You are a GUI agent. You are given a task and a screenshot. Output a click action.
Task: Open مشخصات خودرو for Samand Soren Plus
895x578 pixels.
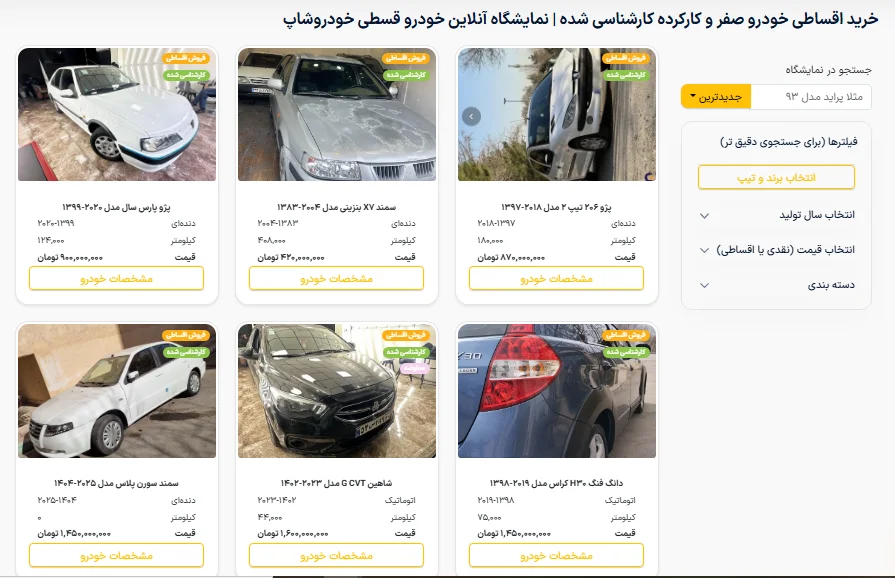point(116,555)
